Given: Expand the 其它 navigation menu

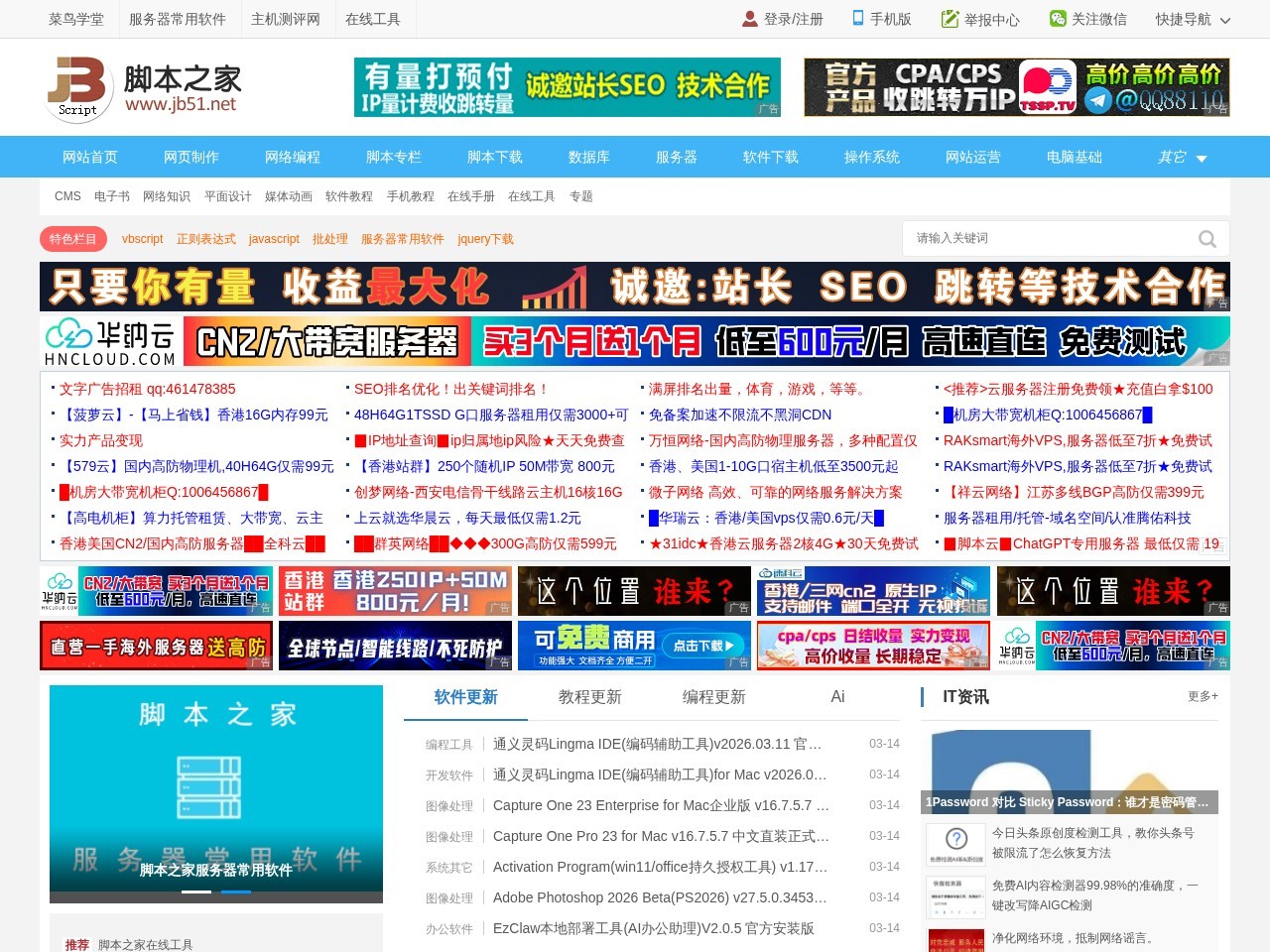Looking at the screenshot, I should pos(1182,157).
